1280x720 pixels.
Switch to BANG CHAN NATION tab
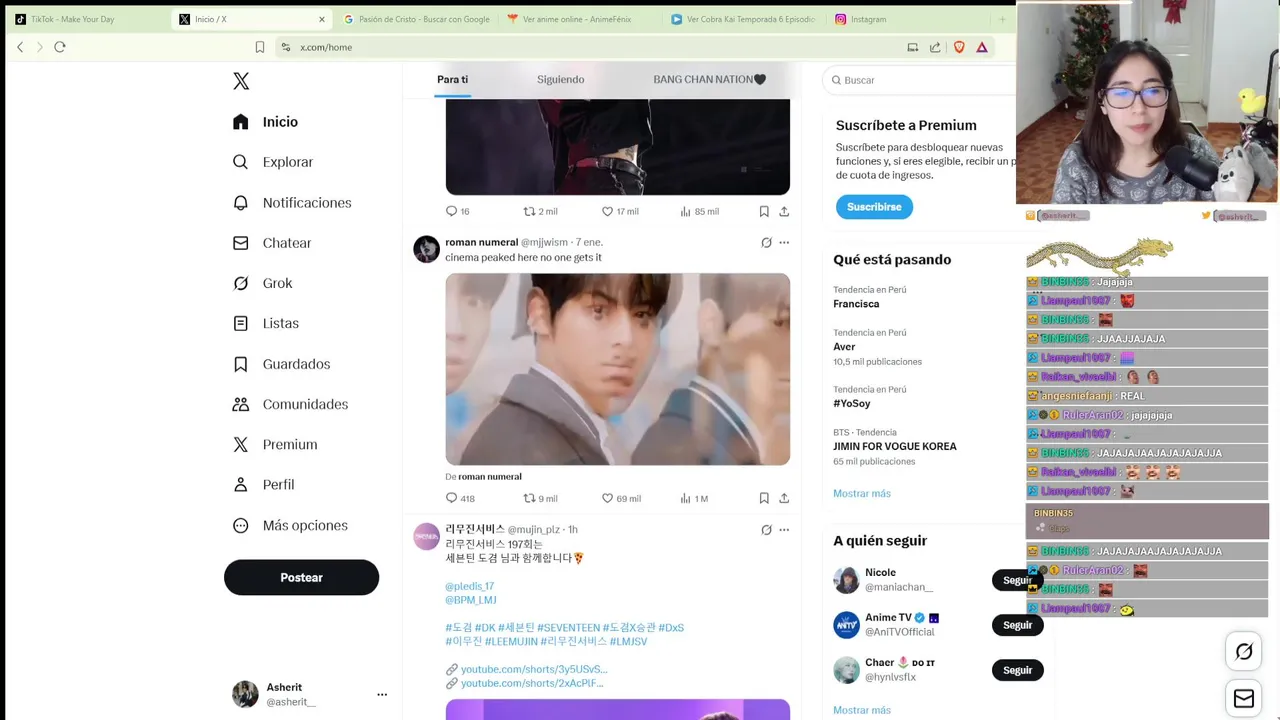(x=709, y=79)
